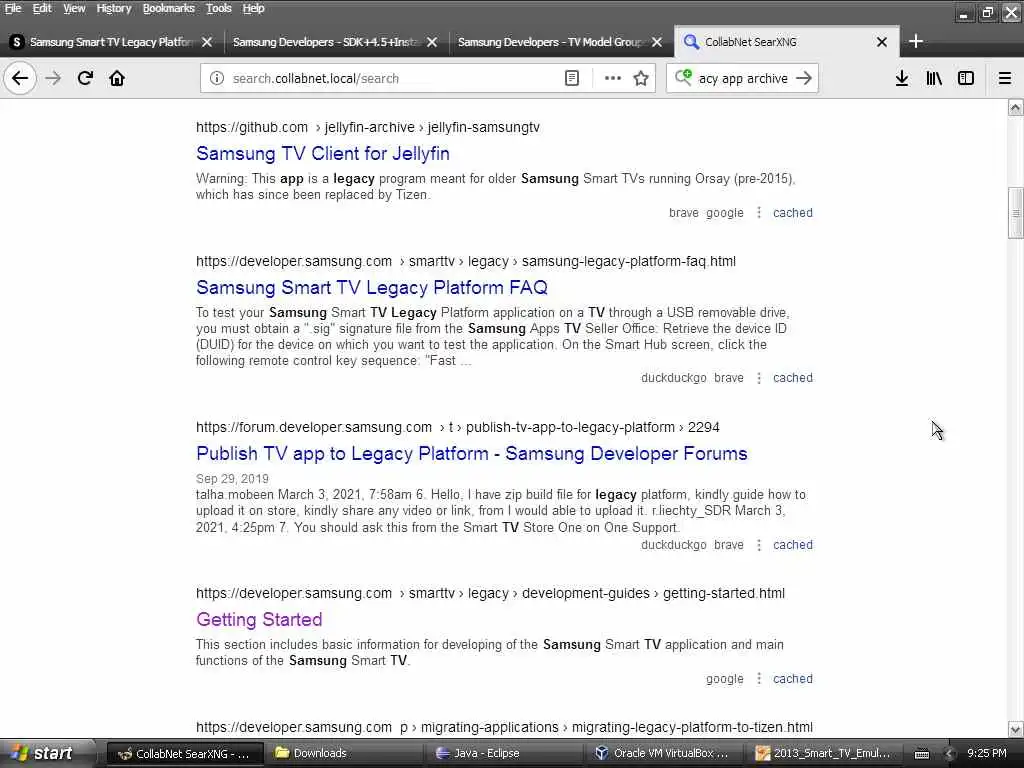Screen dimensions: 1024x768
Task: Expand options dots on Publish TV app result
Action: coord(759,545)
